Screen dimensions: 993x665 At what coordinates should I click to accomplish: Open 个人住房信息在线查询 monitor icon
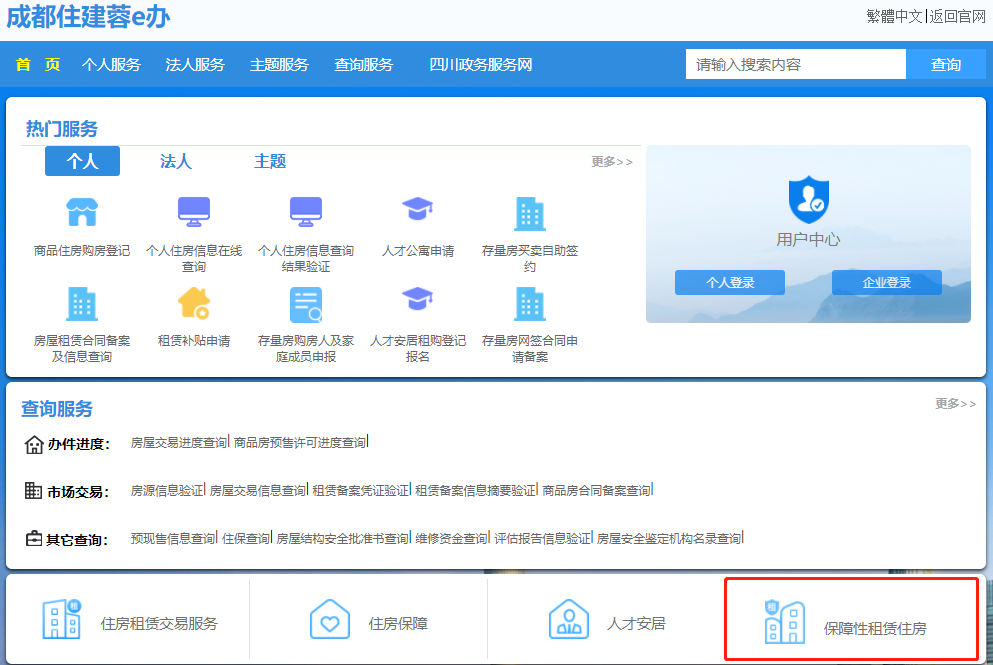tap(194, 212)
